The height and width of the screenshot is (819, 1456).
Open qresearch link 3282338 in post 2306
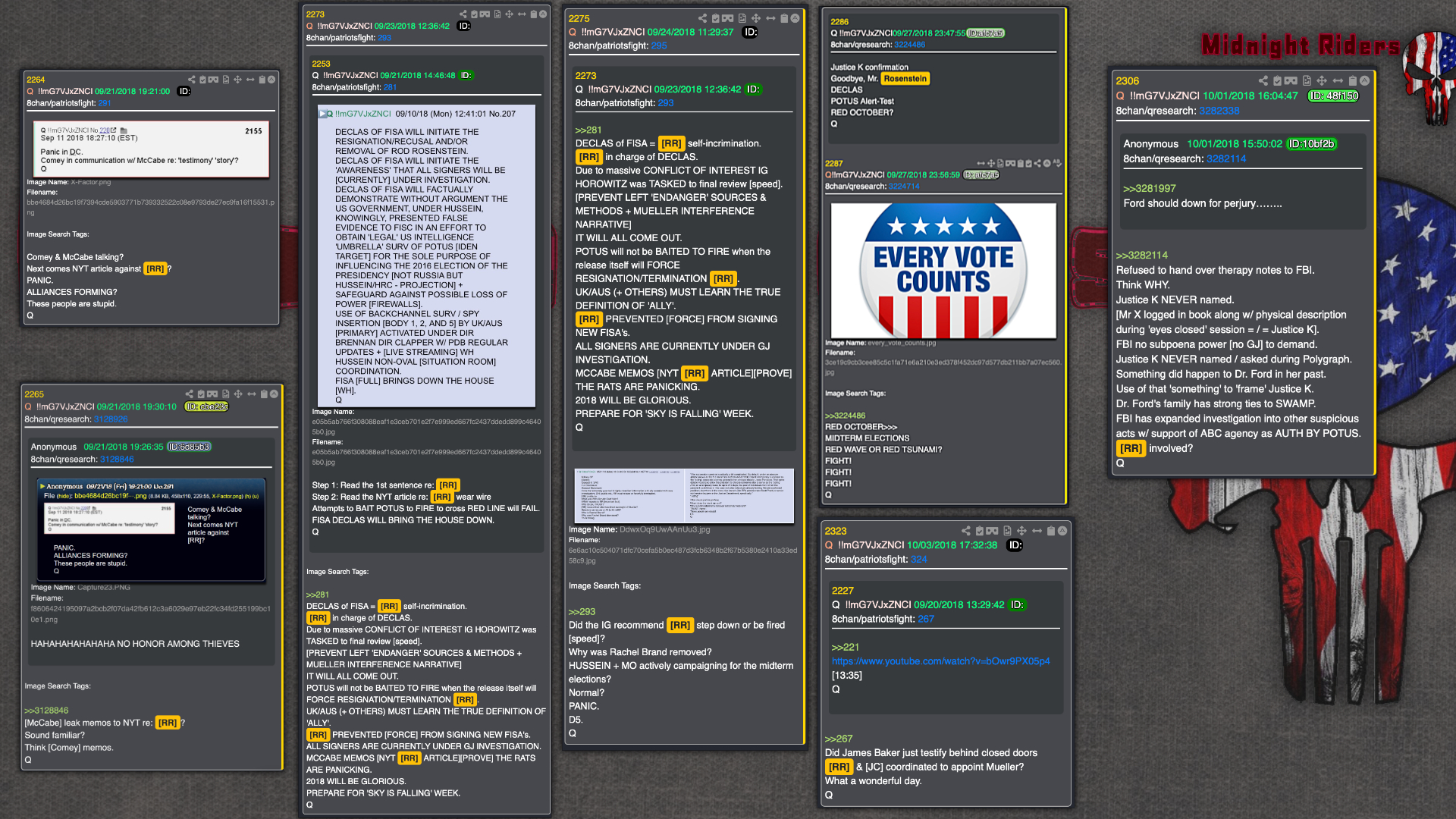pyautogui.click(x=1219, y=111)
